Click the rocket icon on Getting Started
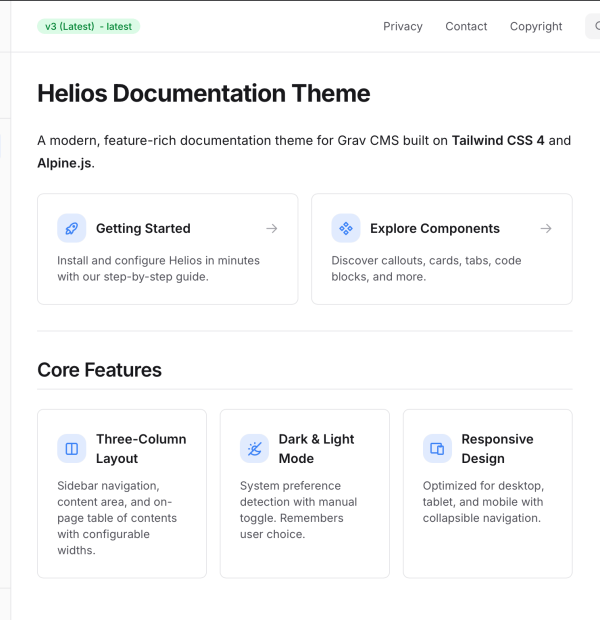This screenshot has height=620, width=600. point(72,228)
